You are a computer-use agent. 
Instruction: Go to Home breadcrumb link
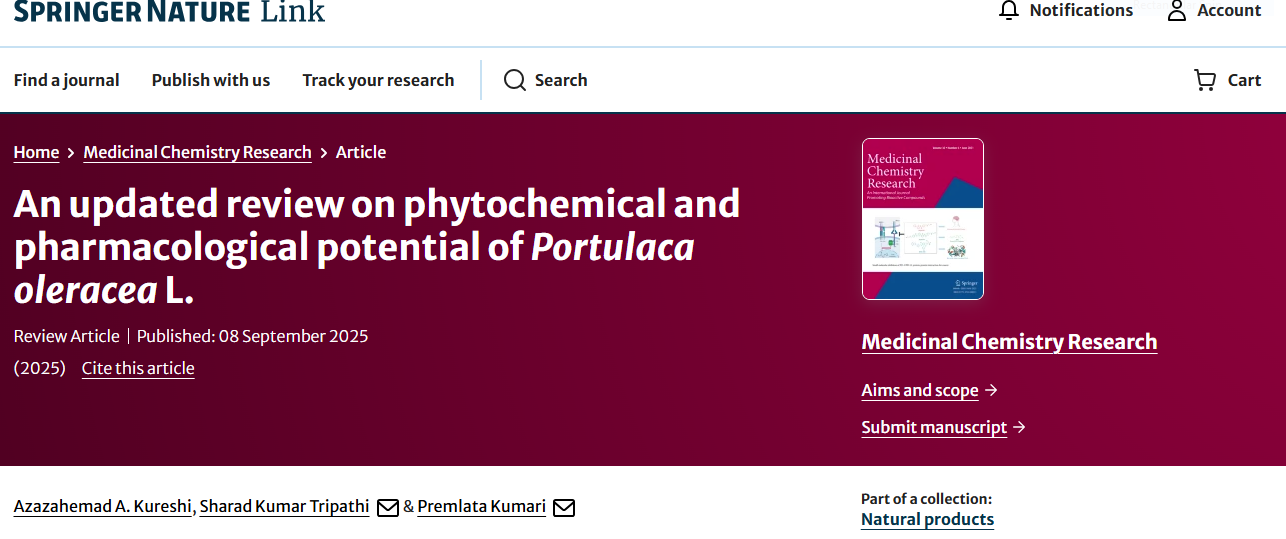(x=36, y=152)
